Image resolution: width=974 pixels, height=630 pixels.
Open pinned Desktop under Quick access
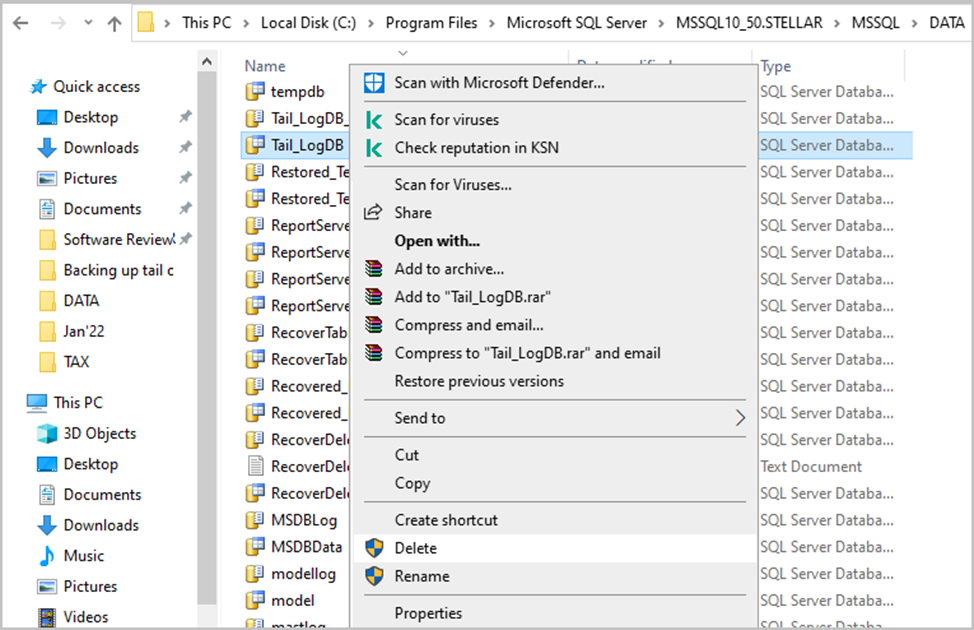(91, 117)
